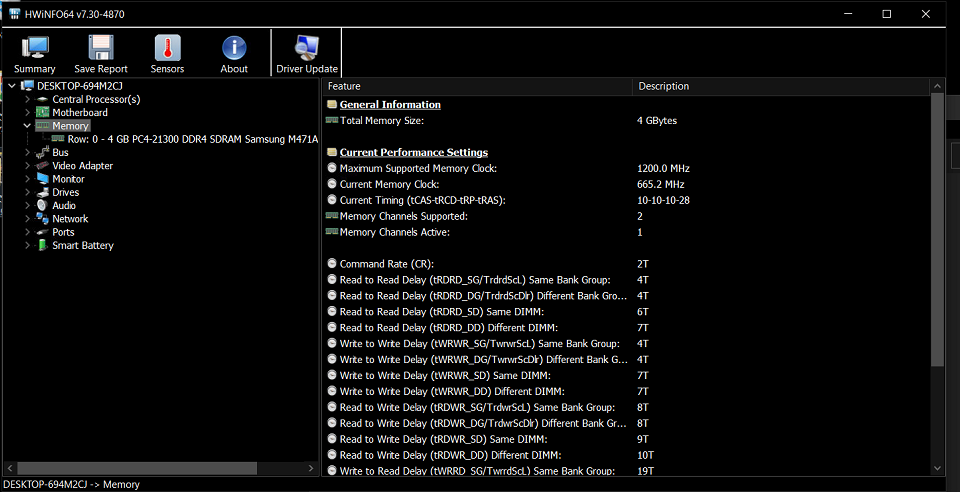
Task: Click the Central Processor(s) chip icon
Action: pos(43,99)
